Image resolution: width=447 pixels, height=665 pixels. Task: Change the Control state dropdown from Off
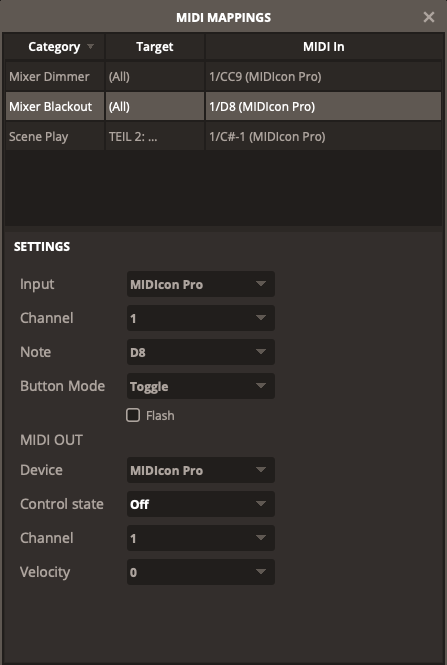pyautogui.click(x=201, y=504)
